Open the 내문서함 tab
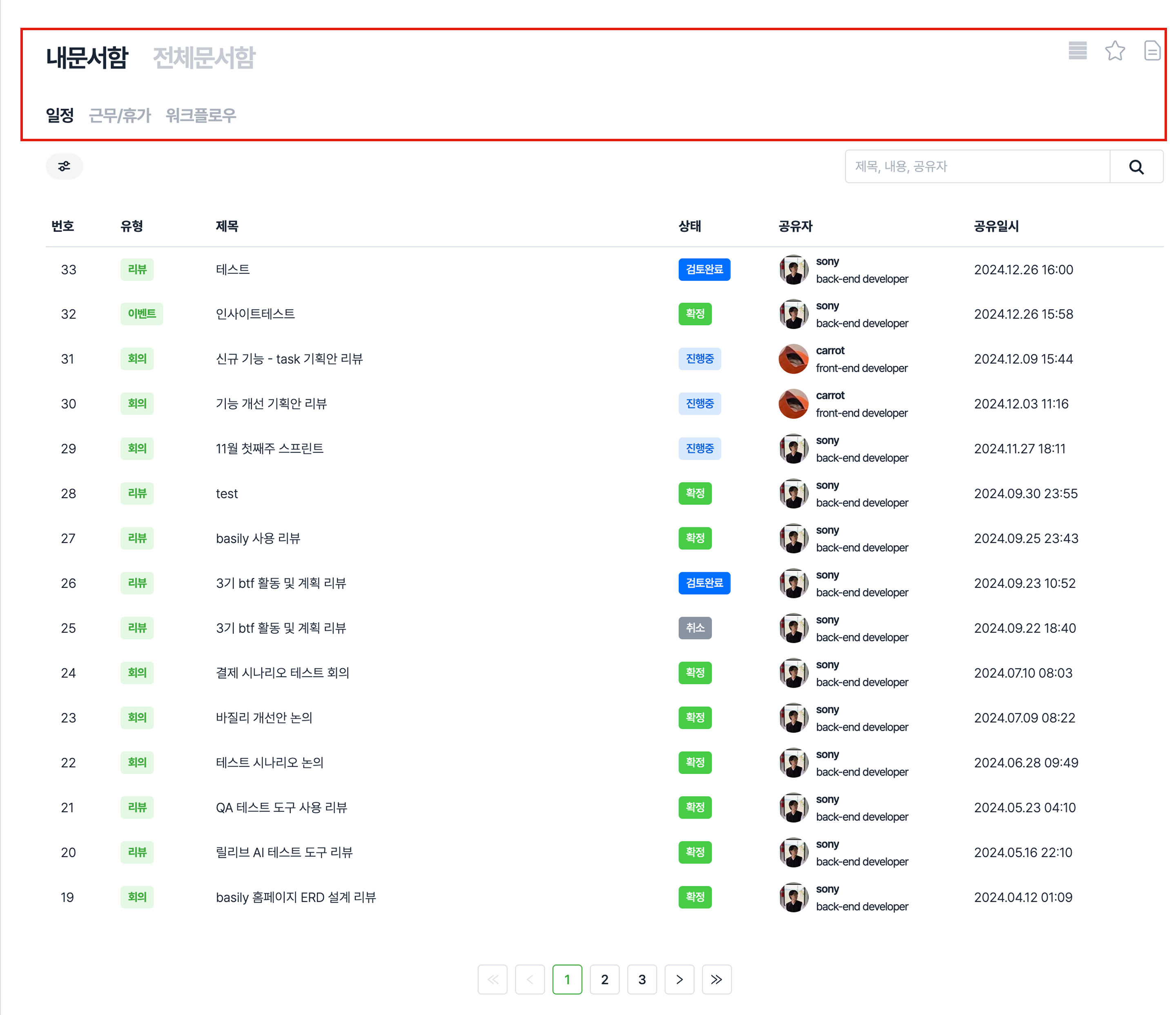The width and height of the screenshot is (1176, 1015). tap(87, 57)
